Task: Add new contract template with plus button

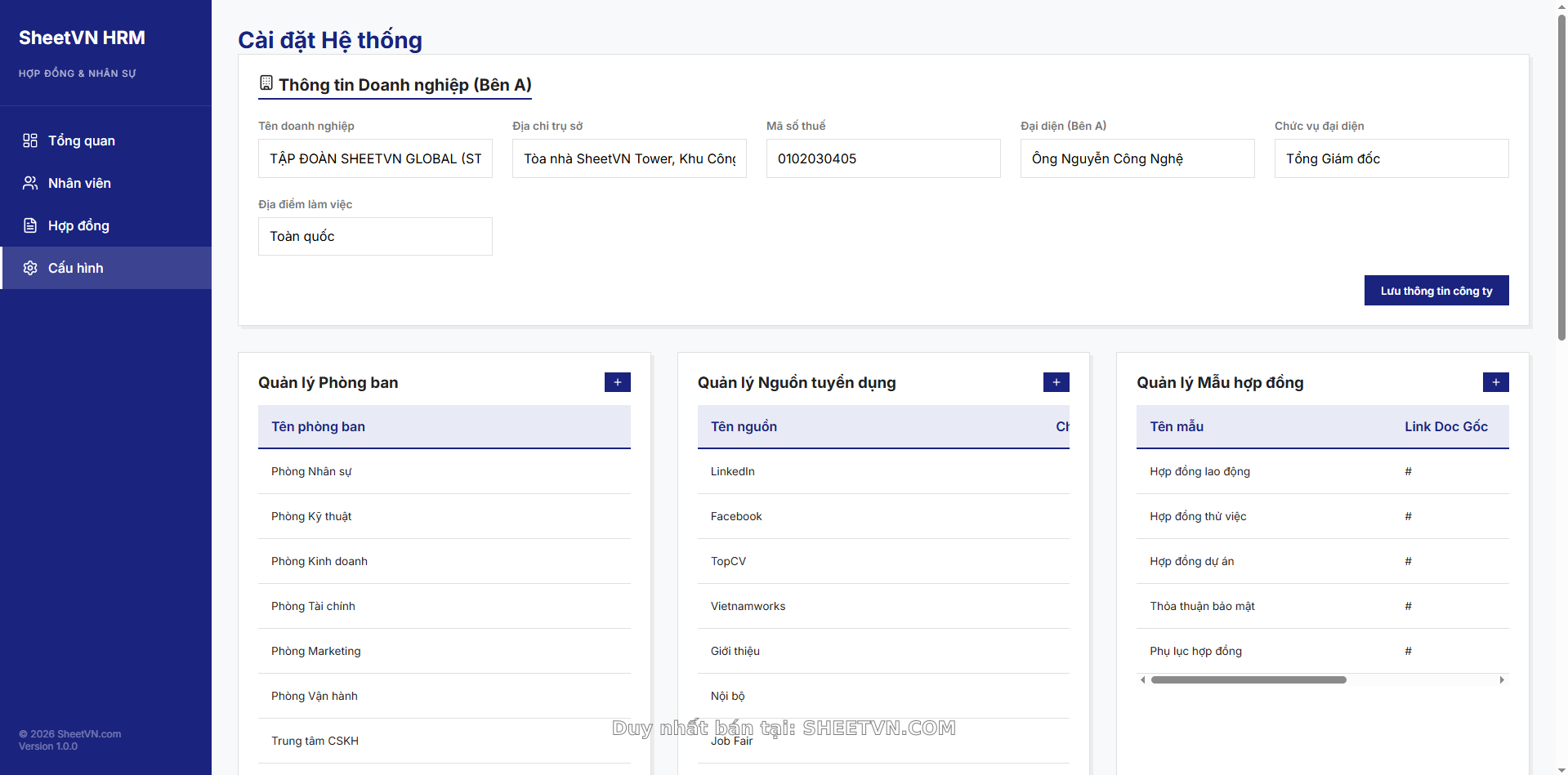Action: pos(1495,382)
